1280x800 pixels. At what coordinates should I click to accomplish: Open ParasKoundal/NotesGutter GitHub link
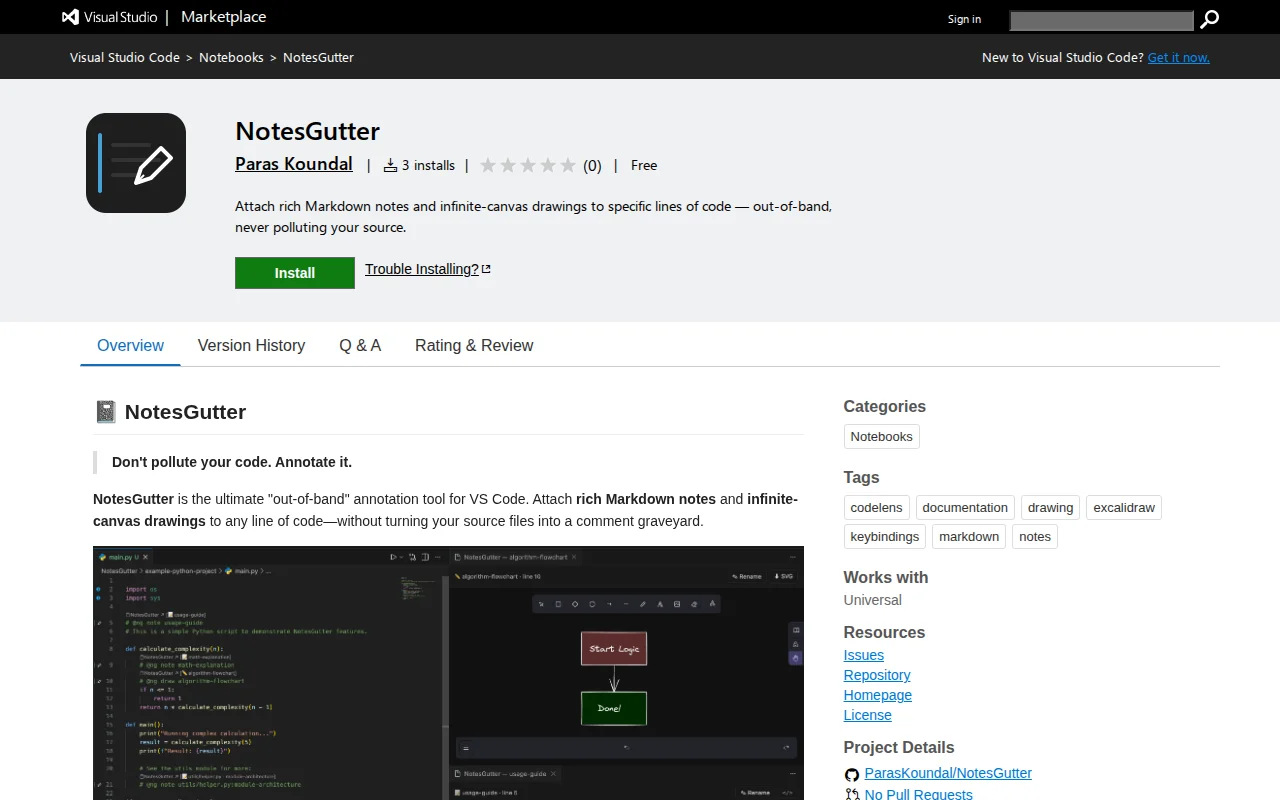(948, 773)
